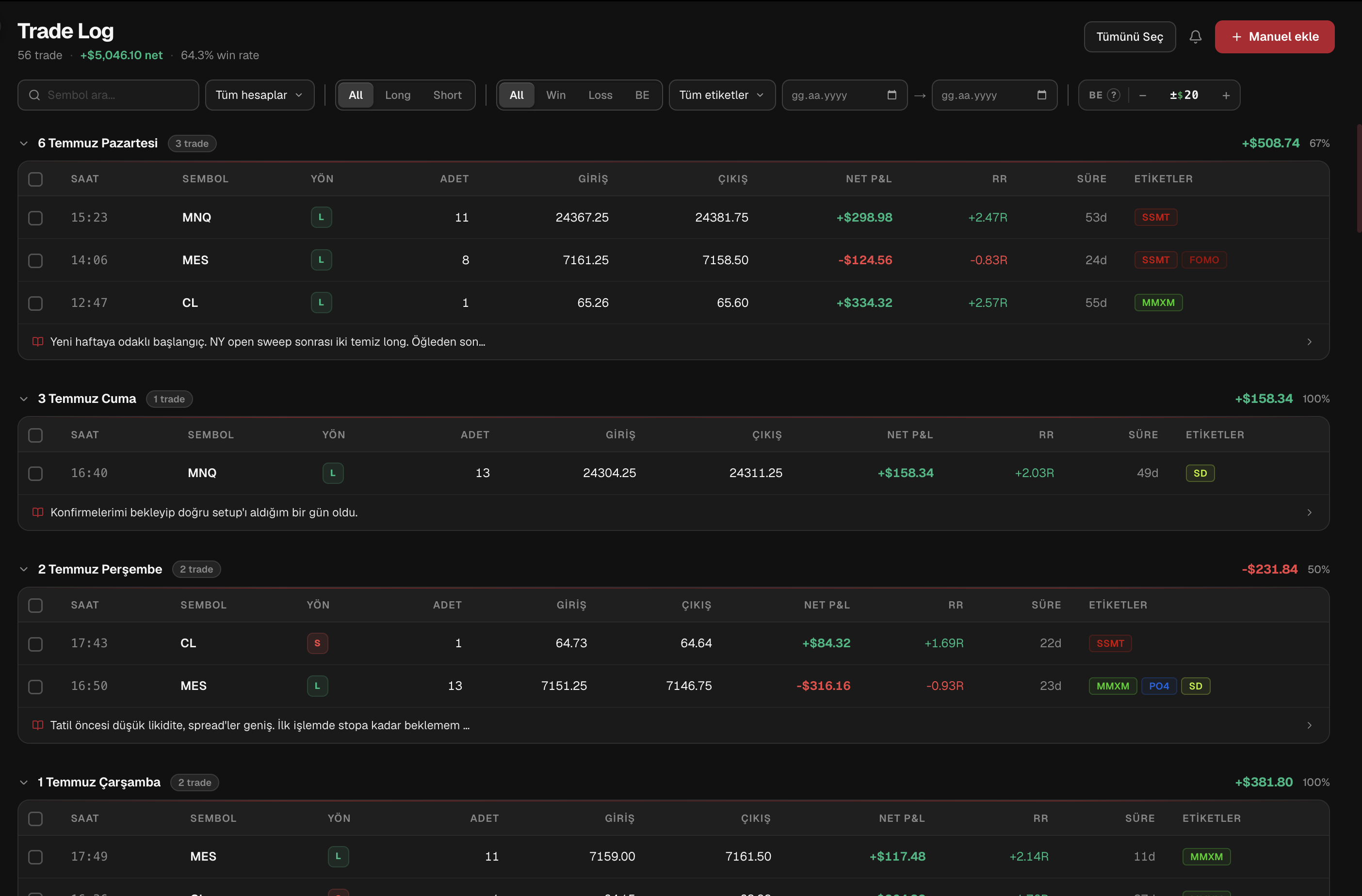
Task: Click the page vertical scrollbar
Action: click(1359, 177)
